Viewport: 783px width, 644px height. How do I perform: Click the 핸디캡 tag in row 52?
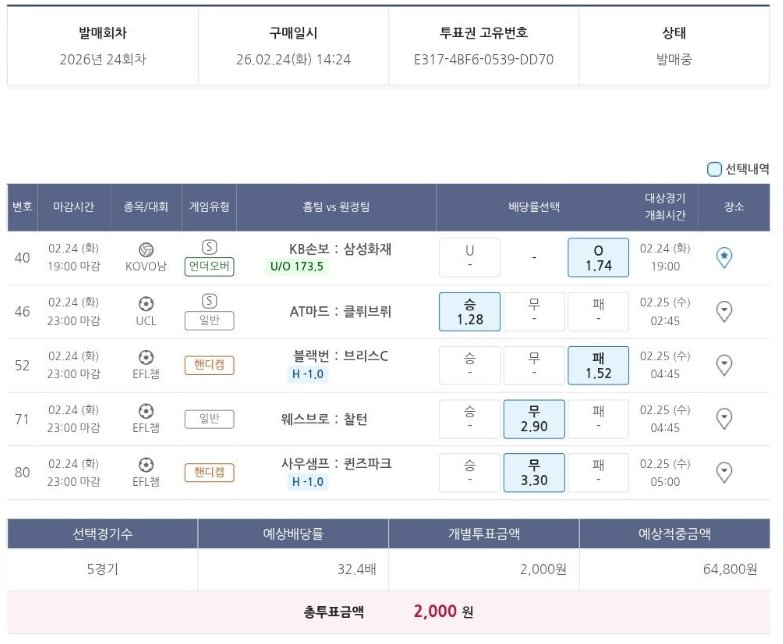pos(209,365)
